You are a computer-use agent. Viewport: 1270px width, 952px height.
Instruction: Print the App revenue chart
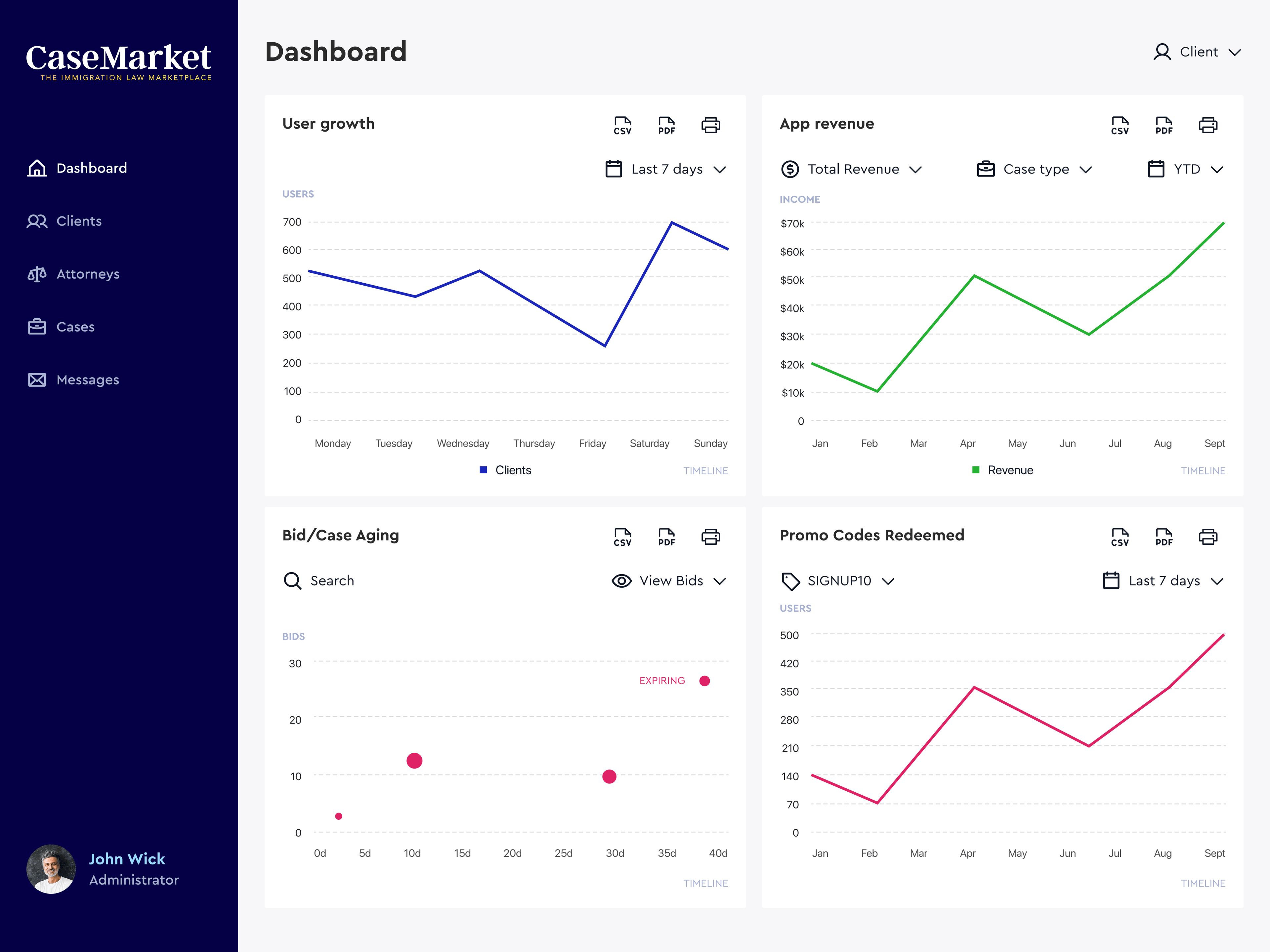pos(1208,125)
